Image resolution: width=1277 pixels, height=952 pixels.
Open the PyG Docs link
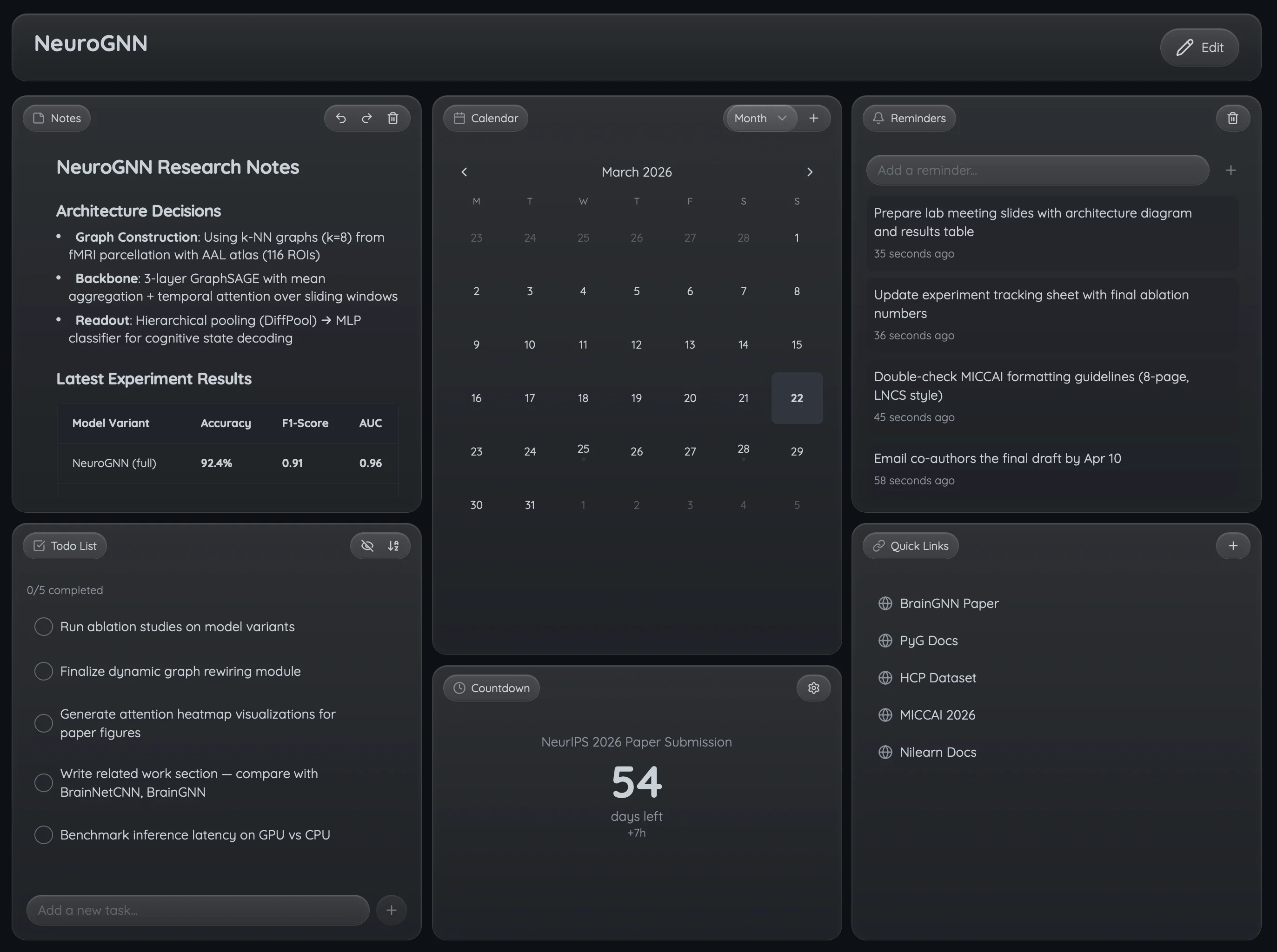tap(928, 640)
